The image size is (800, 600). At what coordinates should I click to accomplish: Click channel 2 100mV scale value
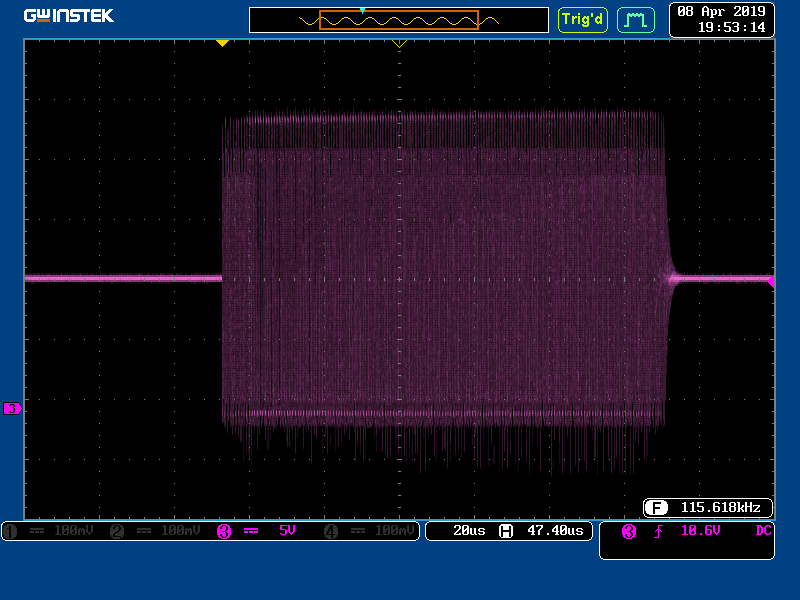pos(181,531)
